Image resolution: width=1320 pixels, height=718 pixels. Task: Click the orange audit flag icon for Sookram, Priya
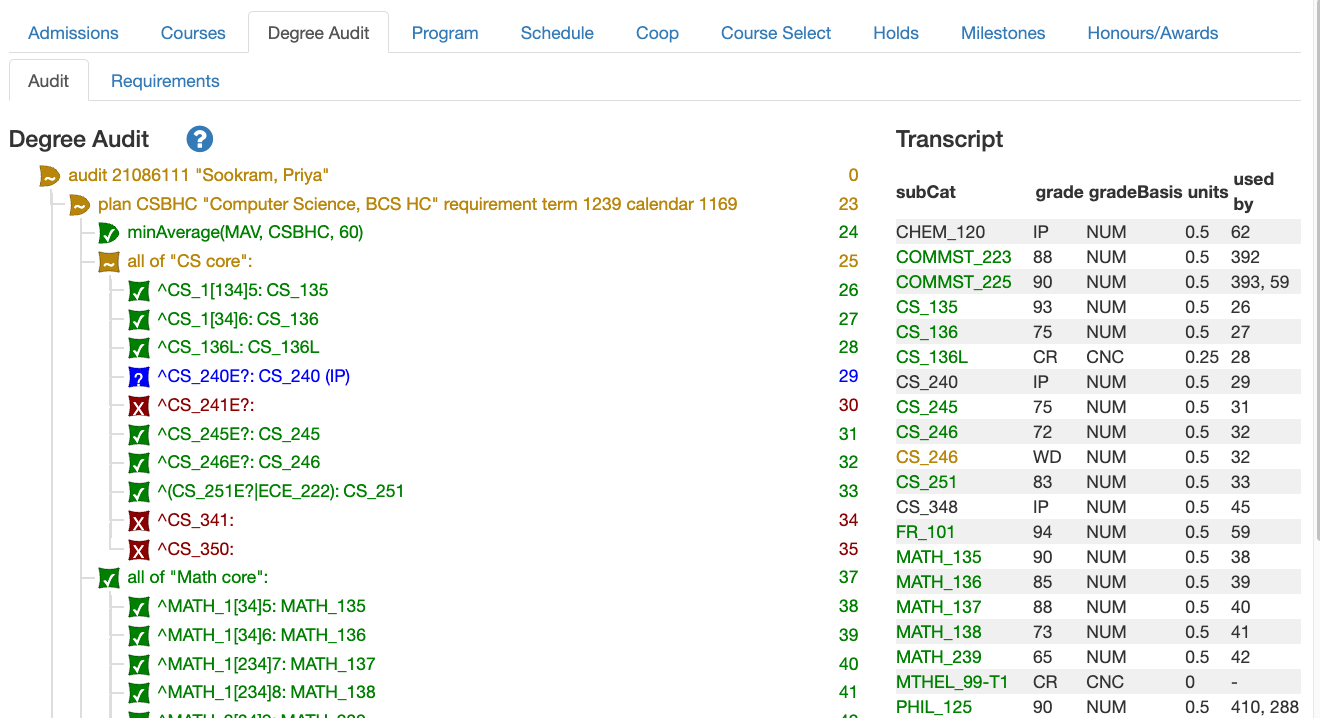pyautogui.click(x=49, y=175)
